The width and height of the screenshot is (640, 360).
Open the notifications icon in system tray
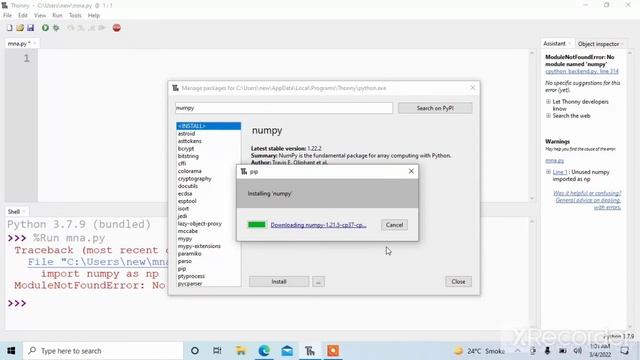click(624, 351)
